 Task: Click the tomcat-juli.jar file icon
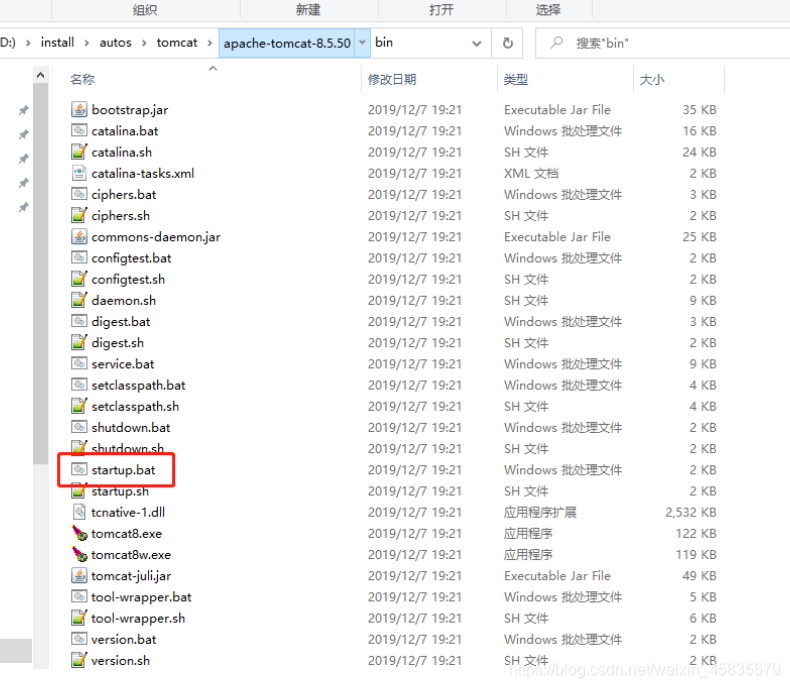79,575
